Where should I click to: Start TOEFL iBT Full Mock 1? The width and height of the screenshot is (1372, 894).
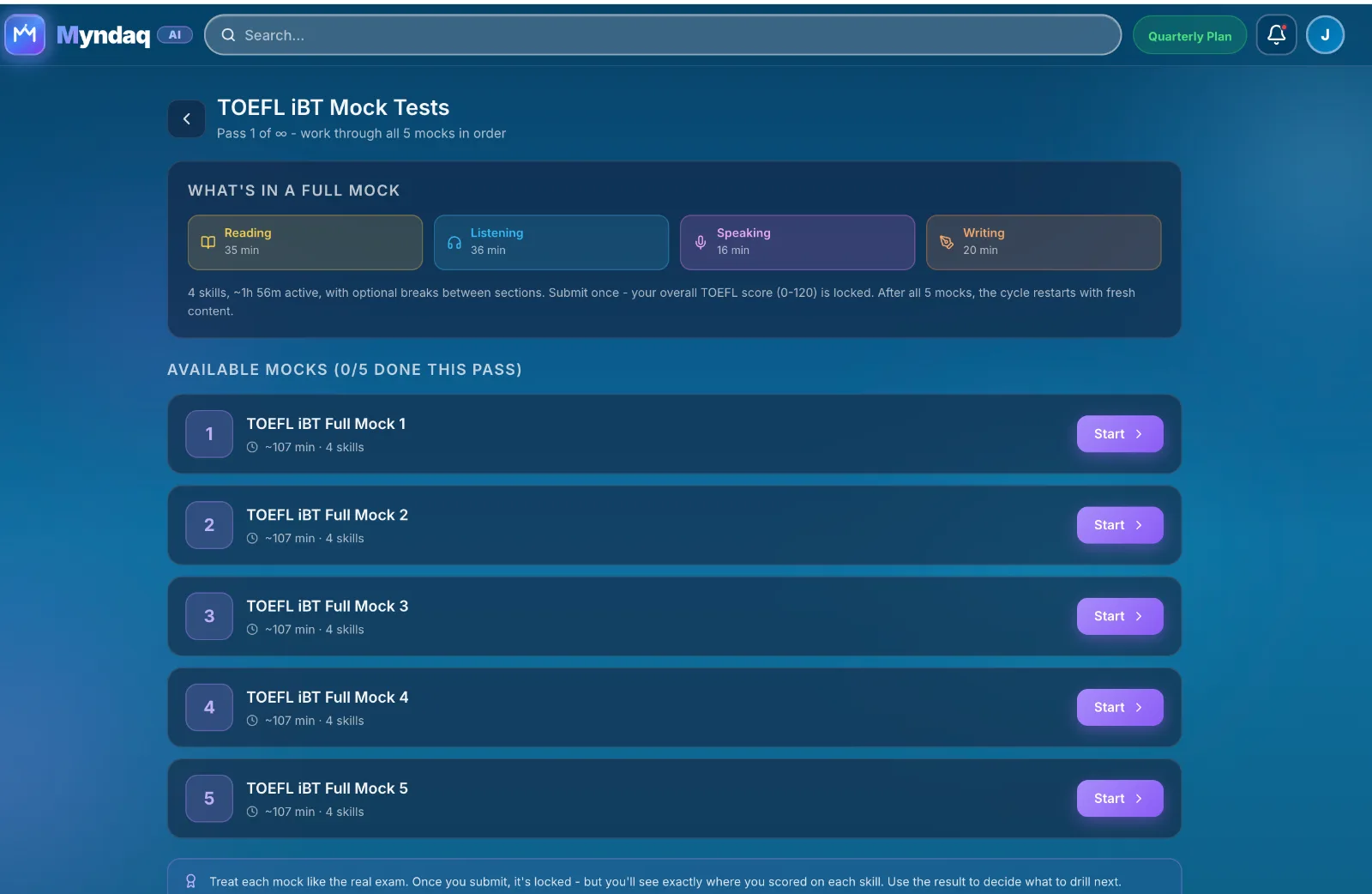pyautogui.click(x=1120, y=434)
